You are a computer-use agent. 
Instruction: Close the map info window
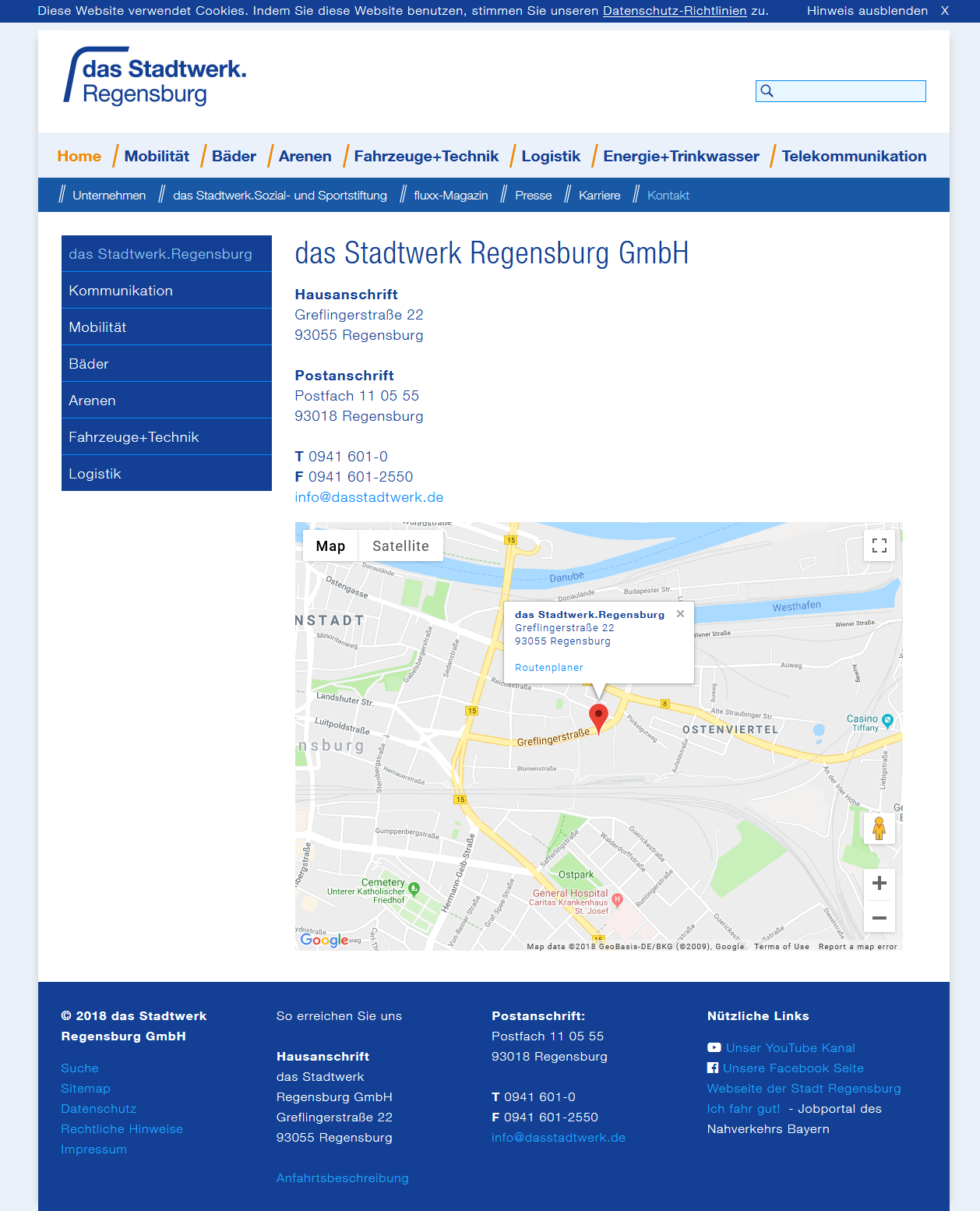[x=680, y=614]
